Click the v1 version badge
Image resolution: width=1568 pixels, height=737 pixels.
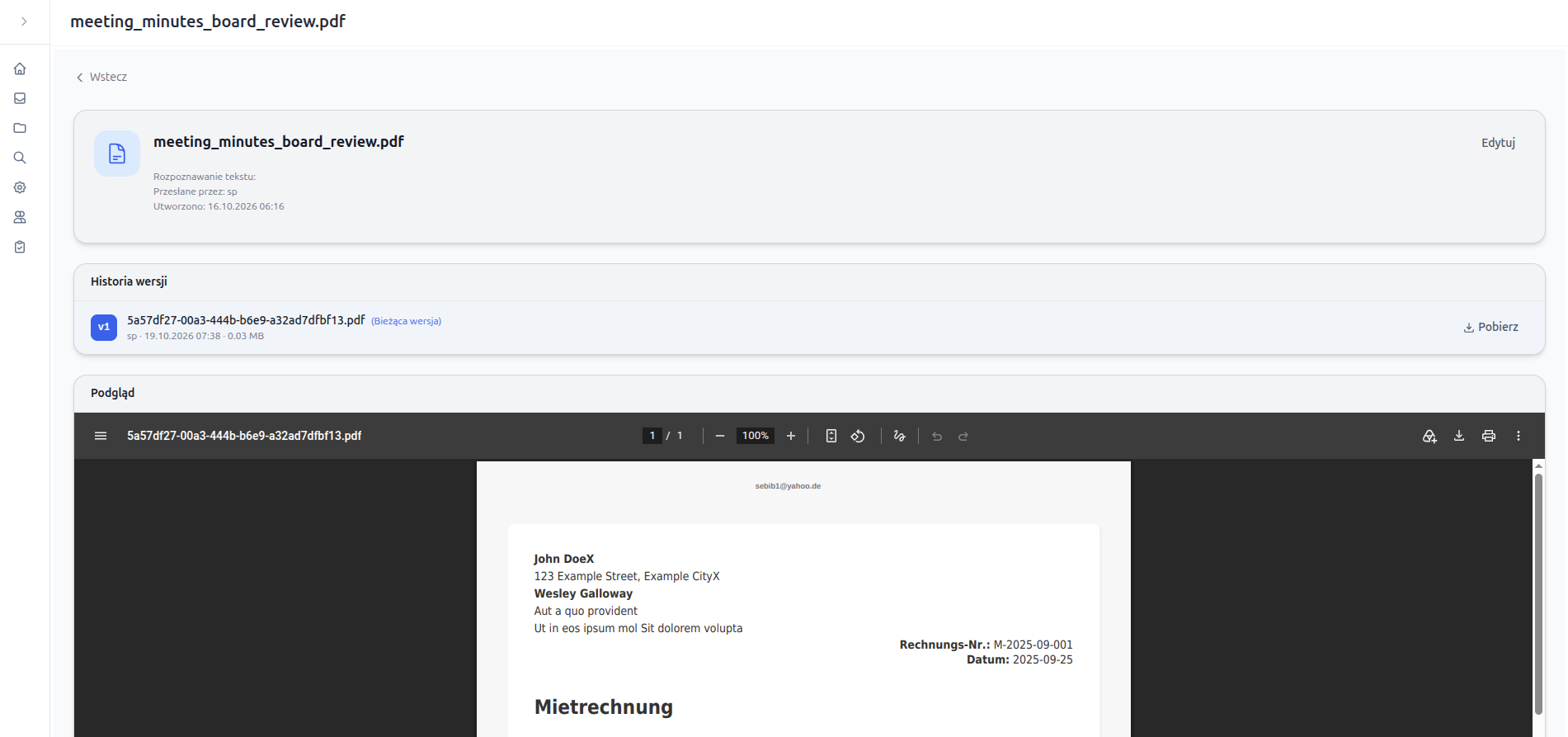(x=104, y=328)
